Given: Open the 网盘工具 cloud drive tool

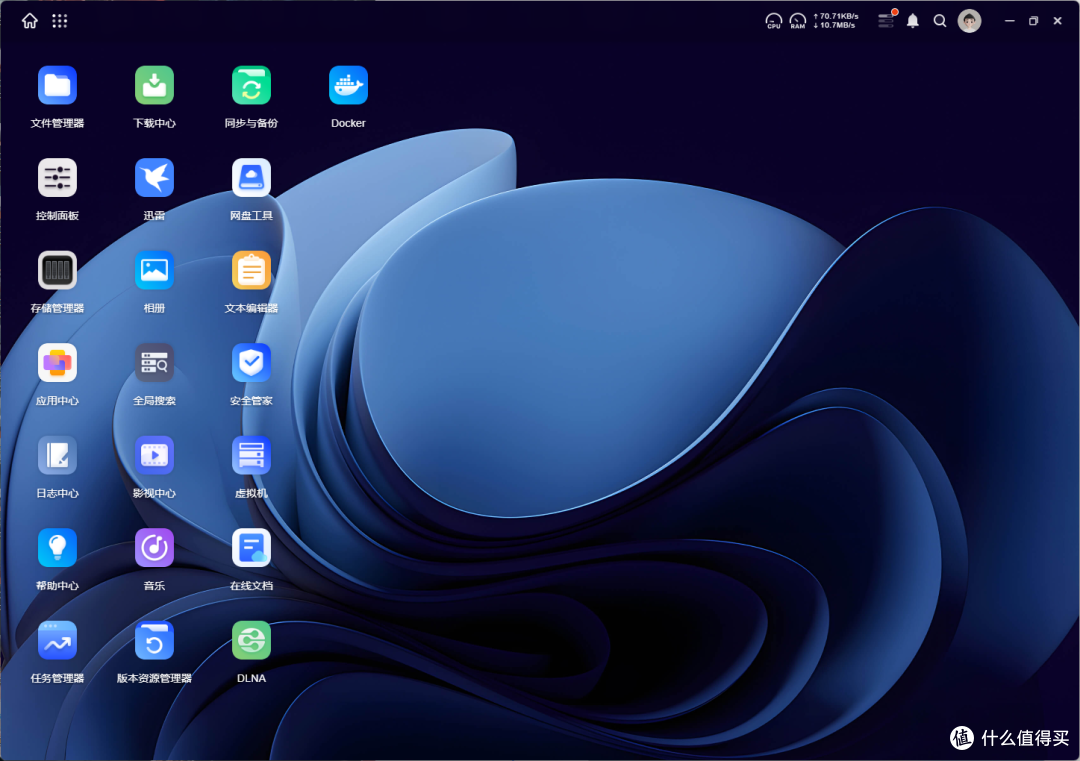Looking at the screenshot, I should [251, 178].
